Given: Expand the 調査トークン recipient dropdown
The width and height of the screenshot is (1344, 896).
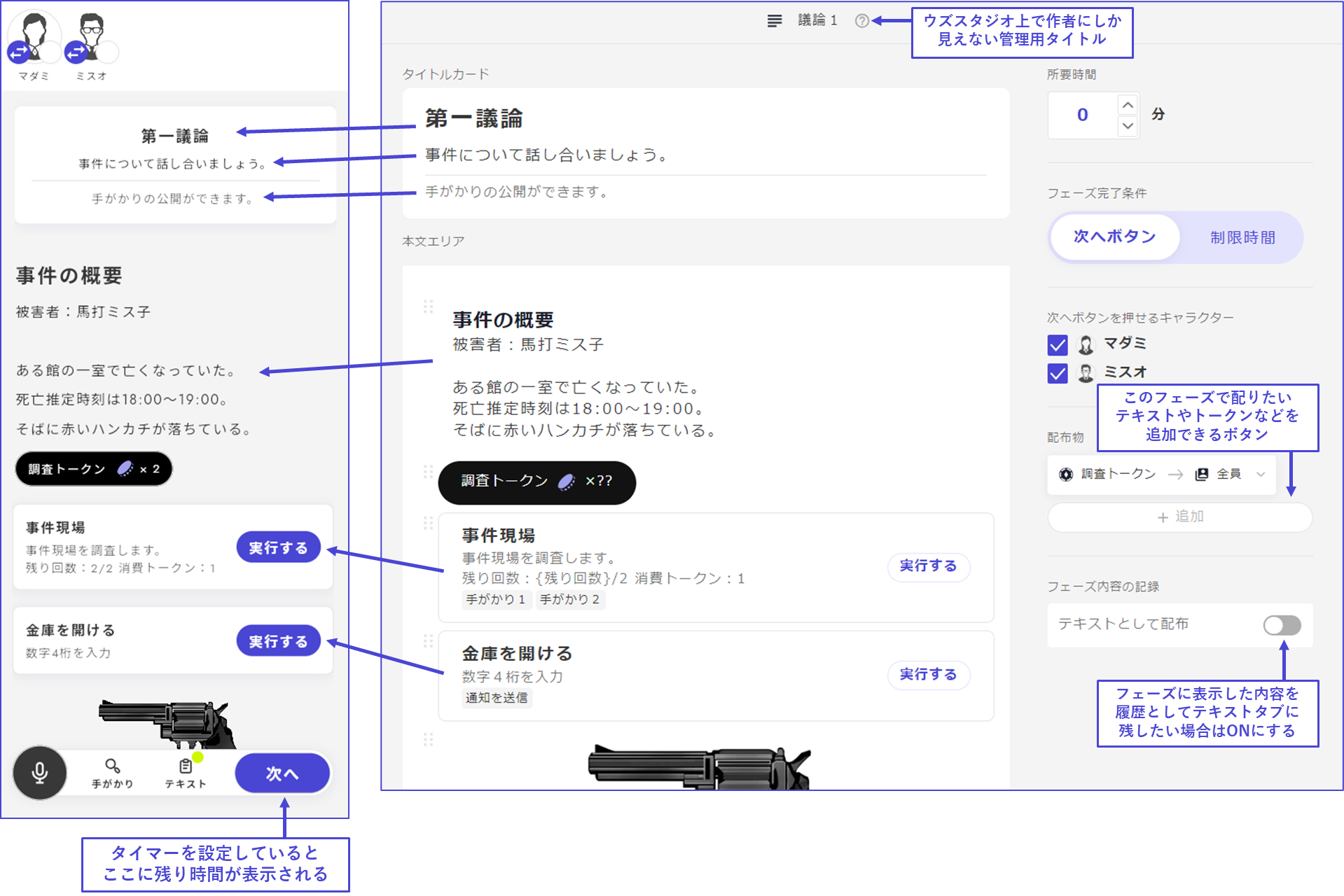Looking at the screenshot, I should (x=1261, y=475).
